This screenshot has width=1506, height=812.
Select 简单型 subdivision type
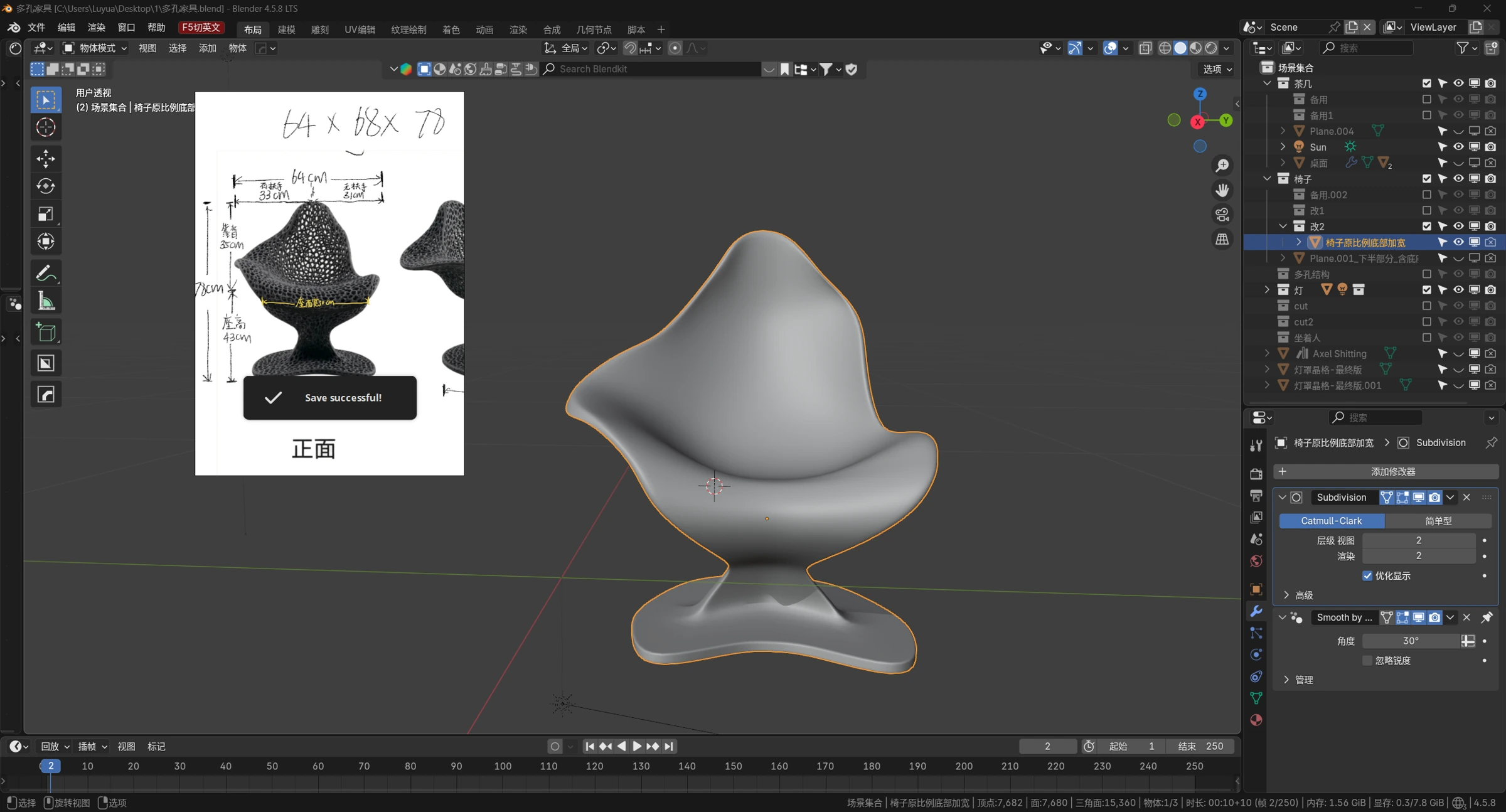point(1438,521)
